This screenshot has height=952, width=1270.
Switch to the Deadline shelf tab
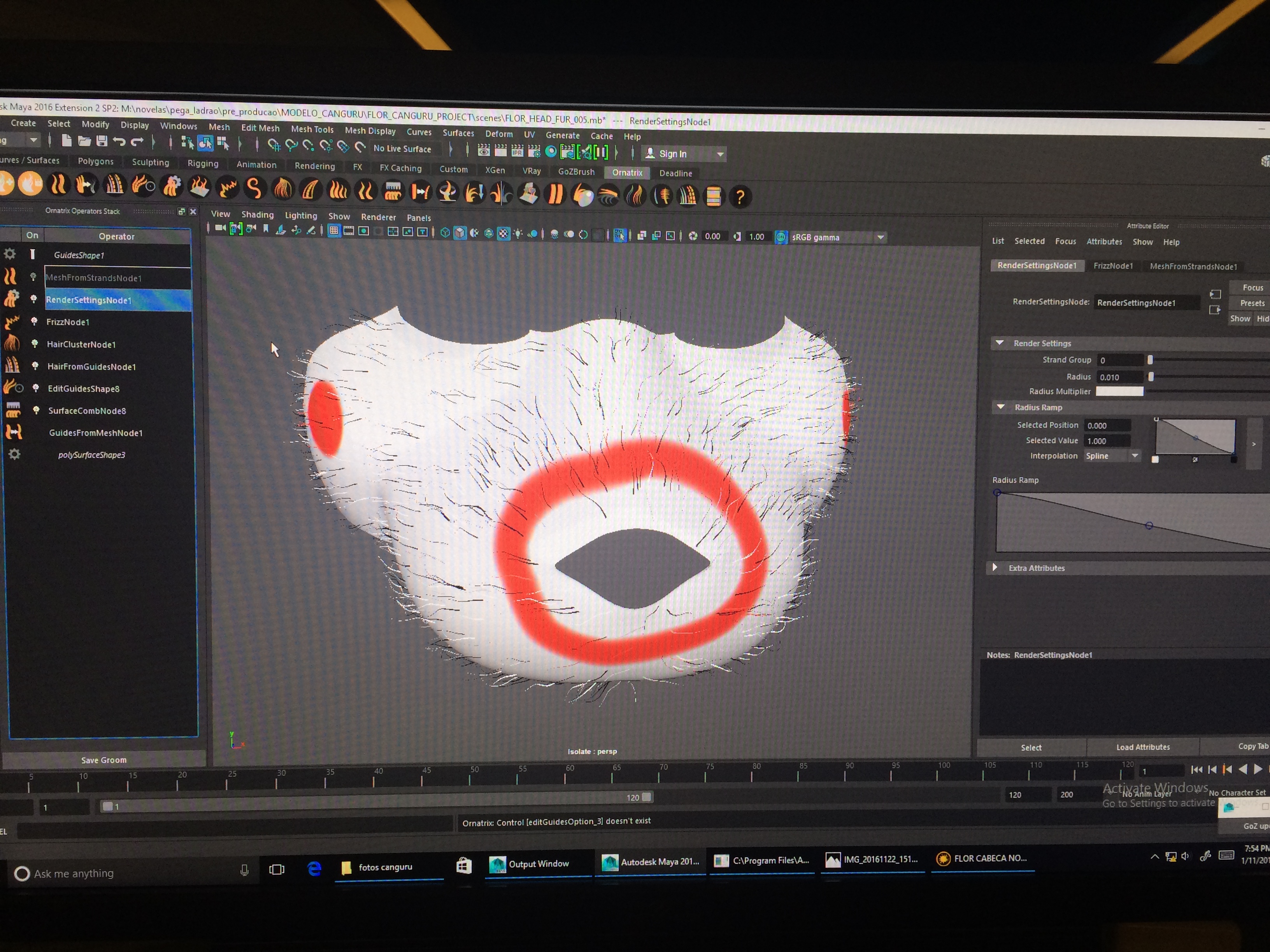coord(675,173)
